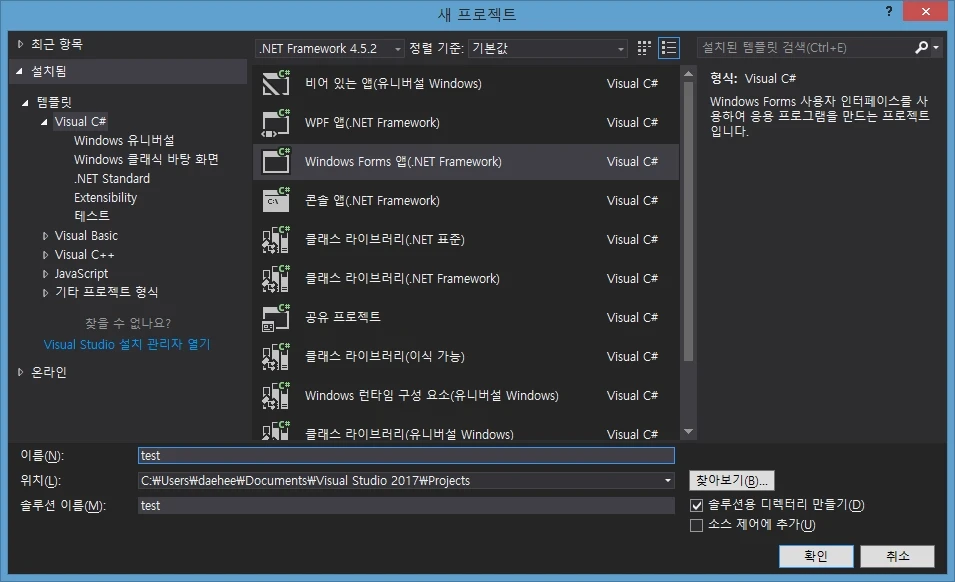The width and height of the screenshot is (955, 582).
Task: Choose the console app template icon
Action: click(x=275, y=200)
